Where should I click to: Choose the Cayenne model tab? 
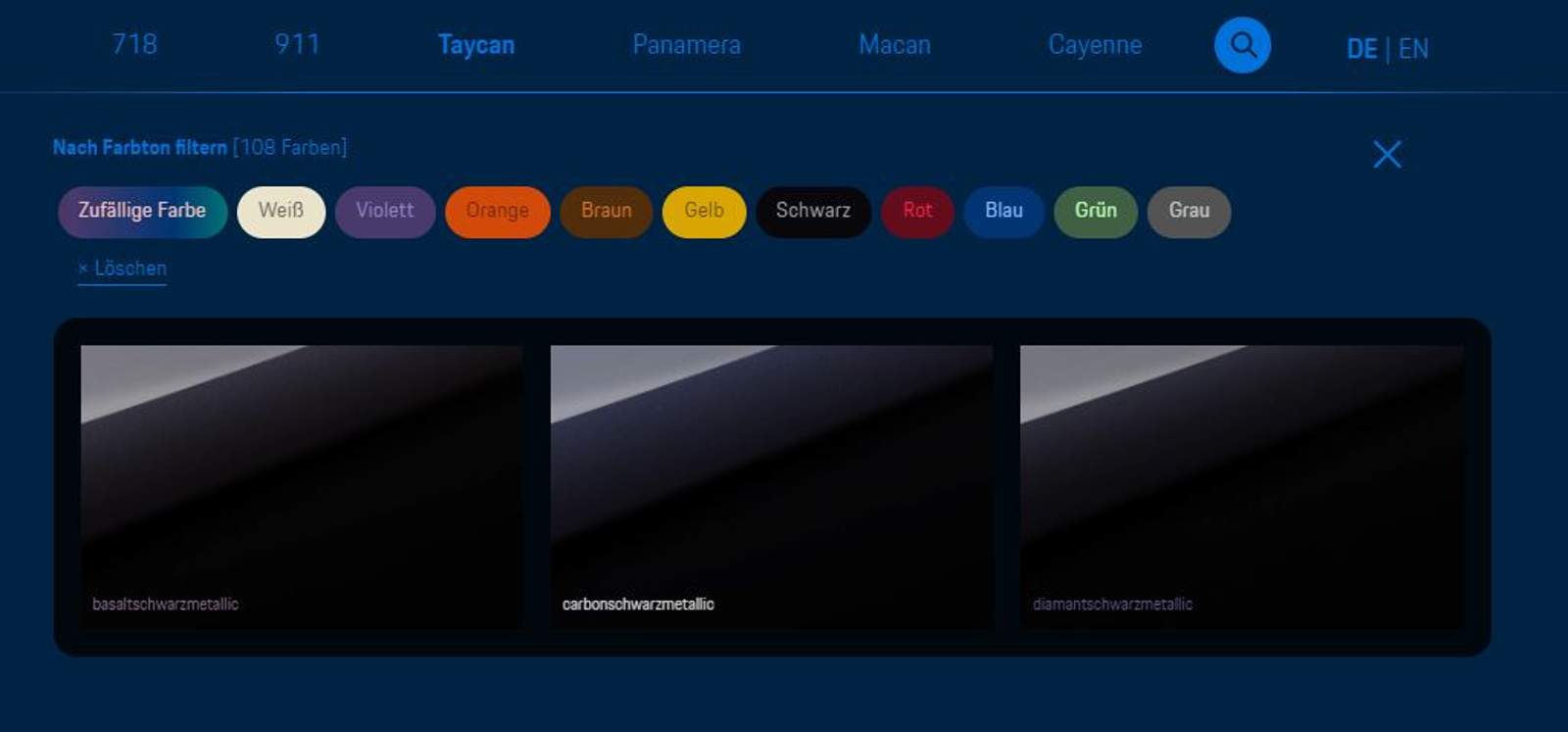click(1095, 45)
